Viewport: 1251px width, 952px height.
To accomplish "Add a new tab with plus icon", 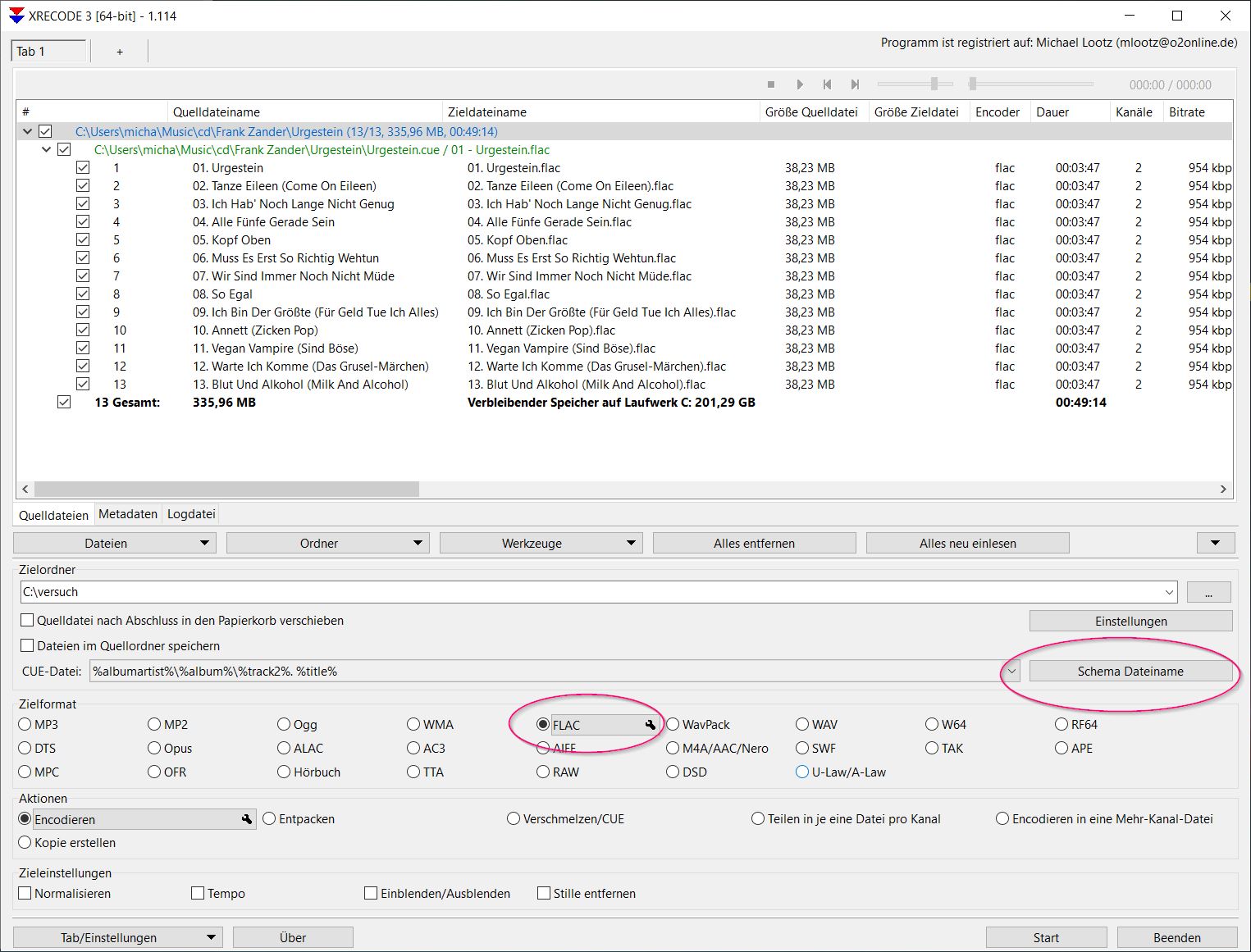I will coord(120,52).
